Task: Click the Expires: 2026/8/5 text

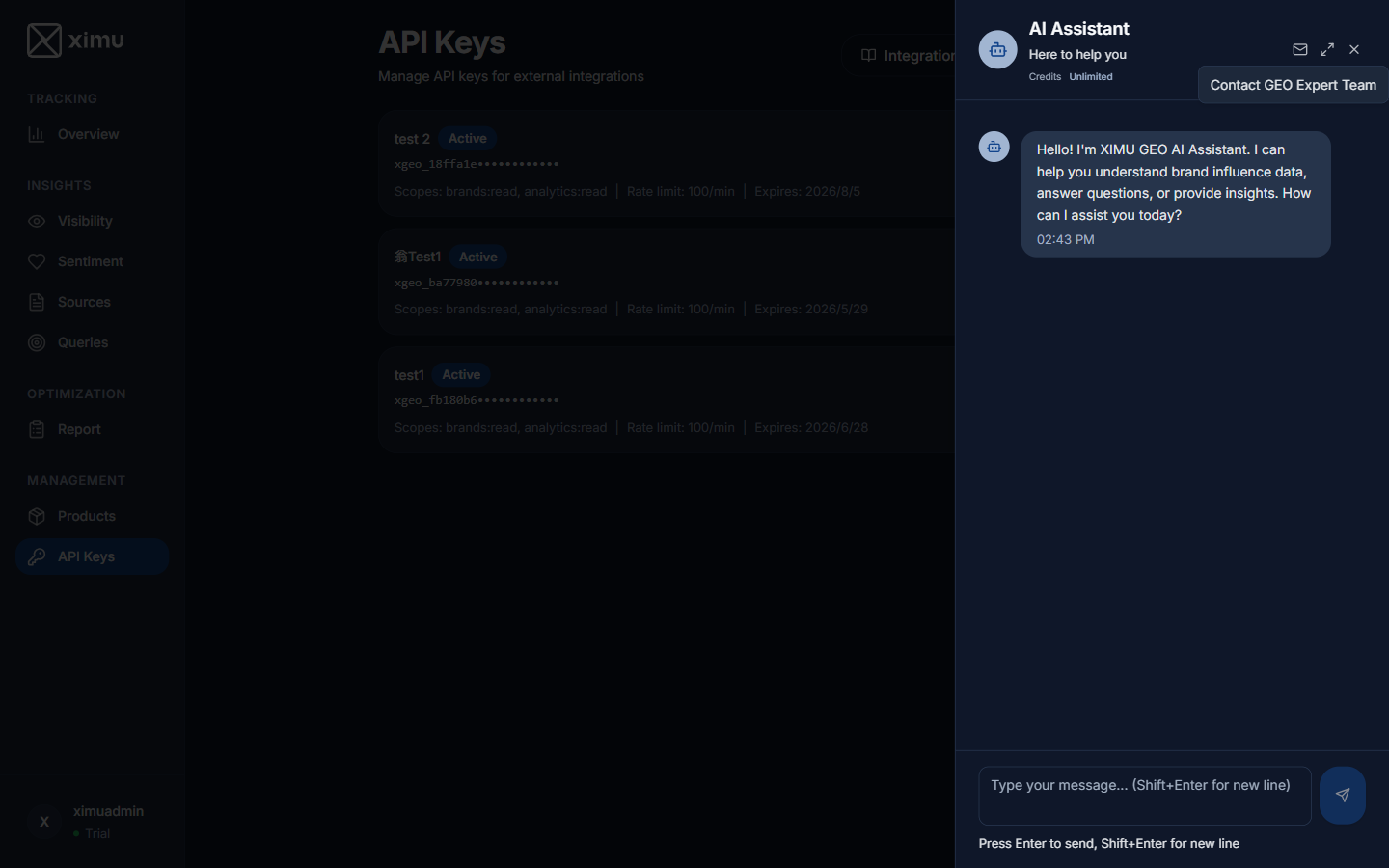Action: point(807,191)
